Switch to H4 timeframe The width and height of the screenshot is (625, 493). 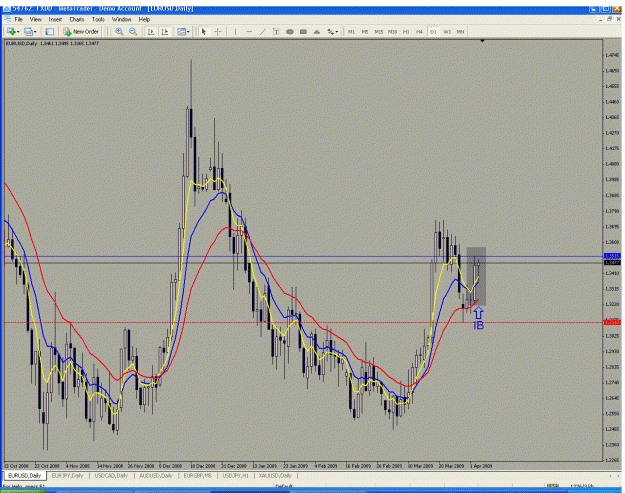click(419, 32)
